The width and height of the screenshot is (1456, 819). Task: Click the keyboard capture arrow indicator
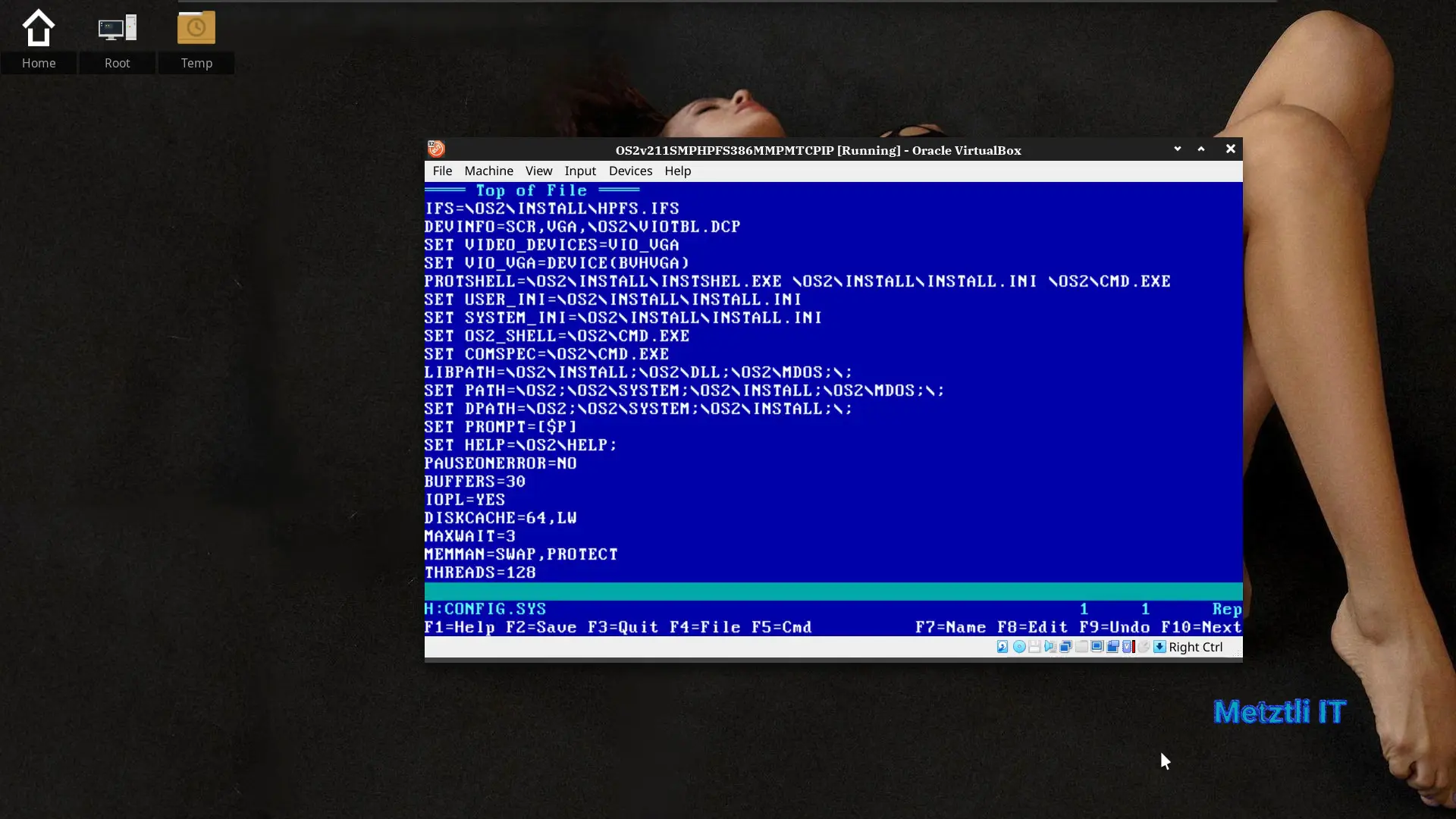(x=1159, y=647)
